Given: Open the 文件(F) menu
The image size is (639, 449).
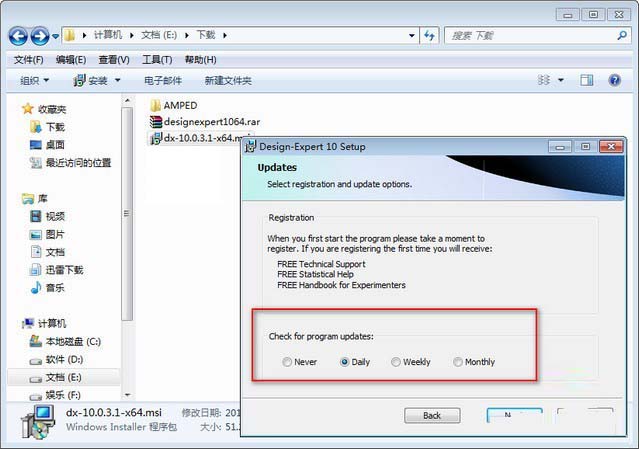Looking at the screenshot, I should (29, 60).
